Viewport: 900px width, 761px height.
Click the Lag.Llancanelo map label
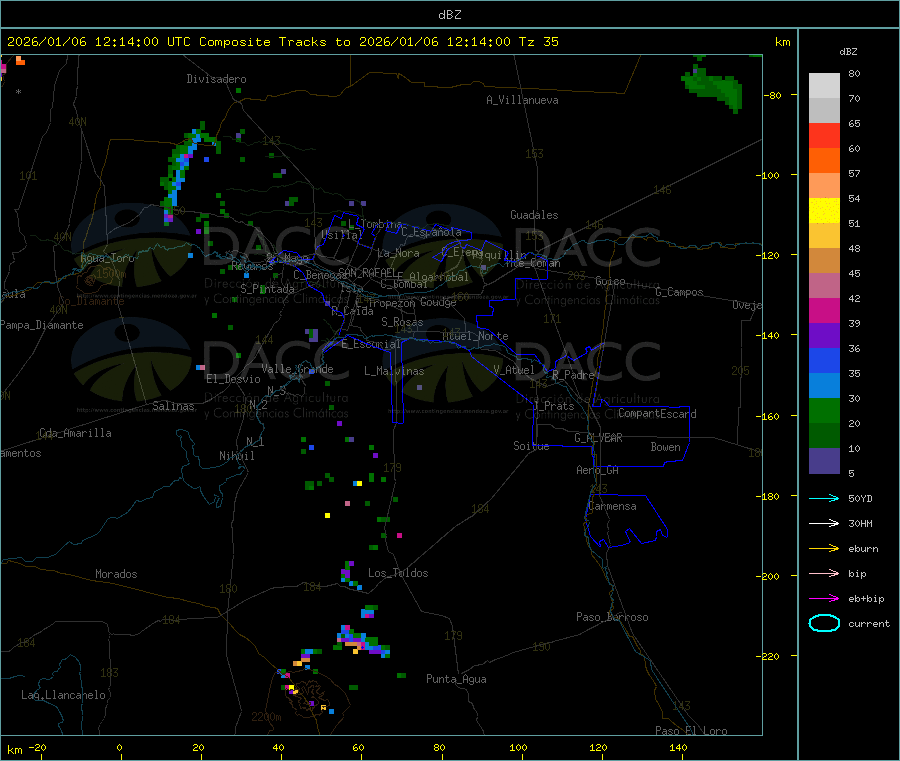tap(63, 695)
